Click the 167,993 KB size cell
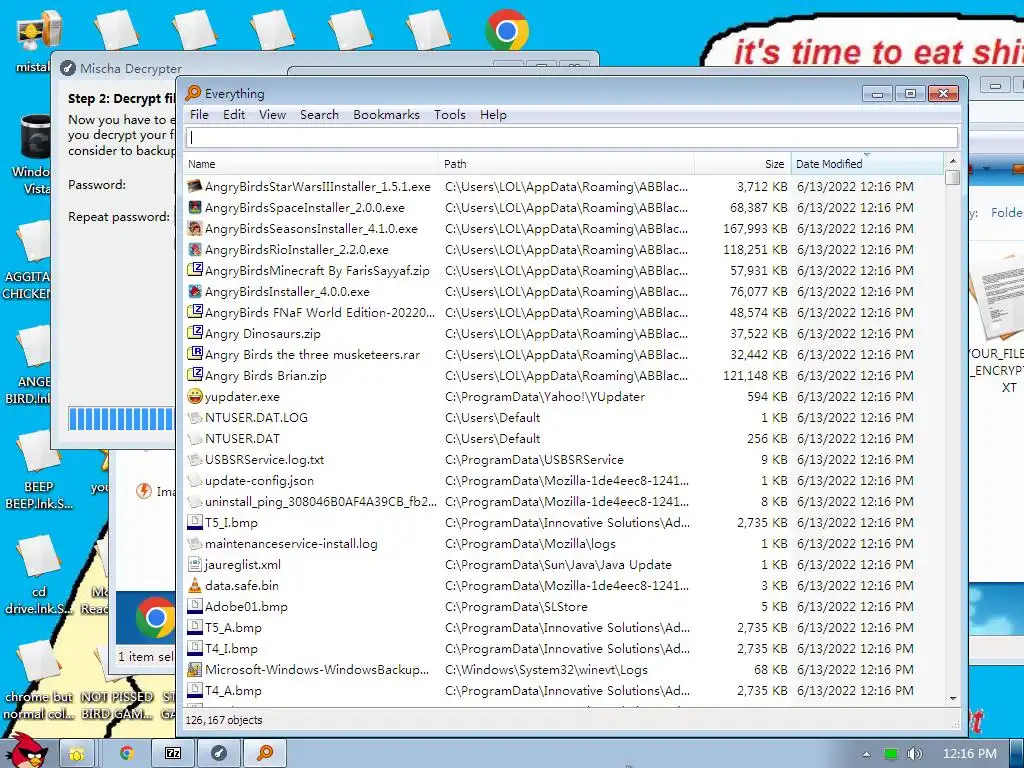Image resolution: width=1024 pixels, height=768 pixels. point(755,229)
